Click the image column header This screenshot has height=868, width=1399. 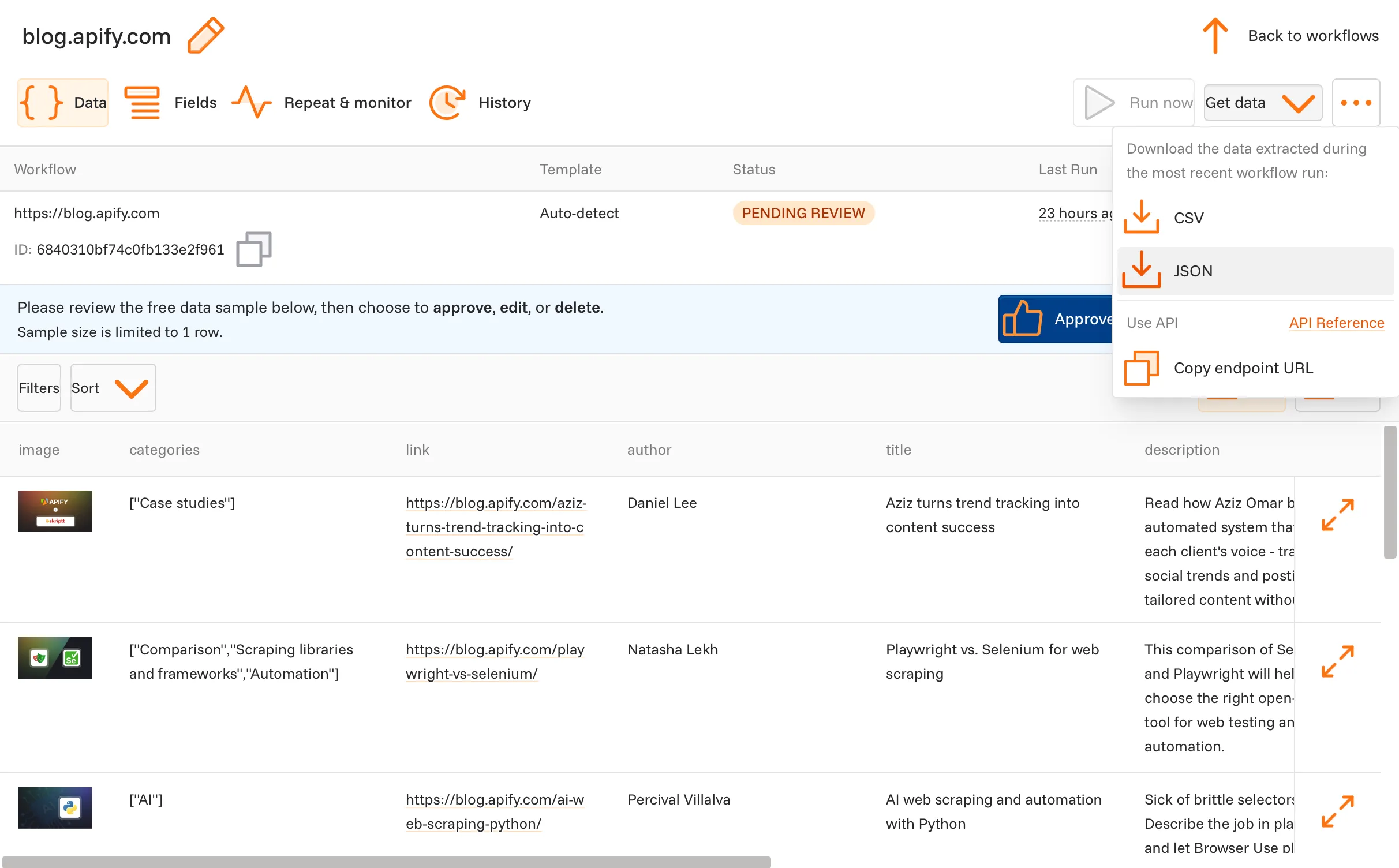(39, 450)
